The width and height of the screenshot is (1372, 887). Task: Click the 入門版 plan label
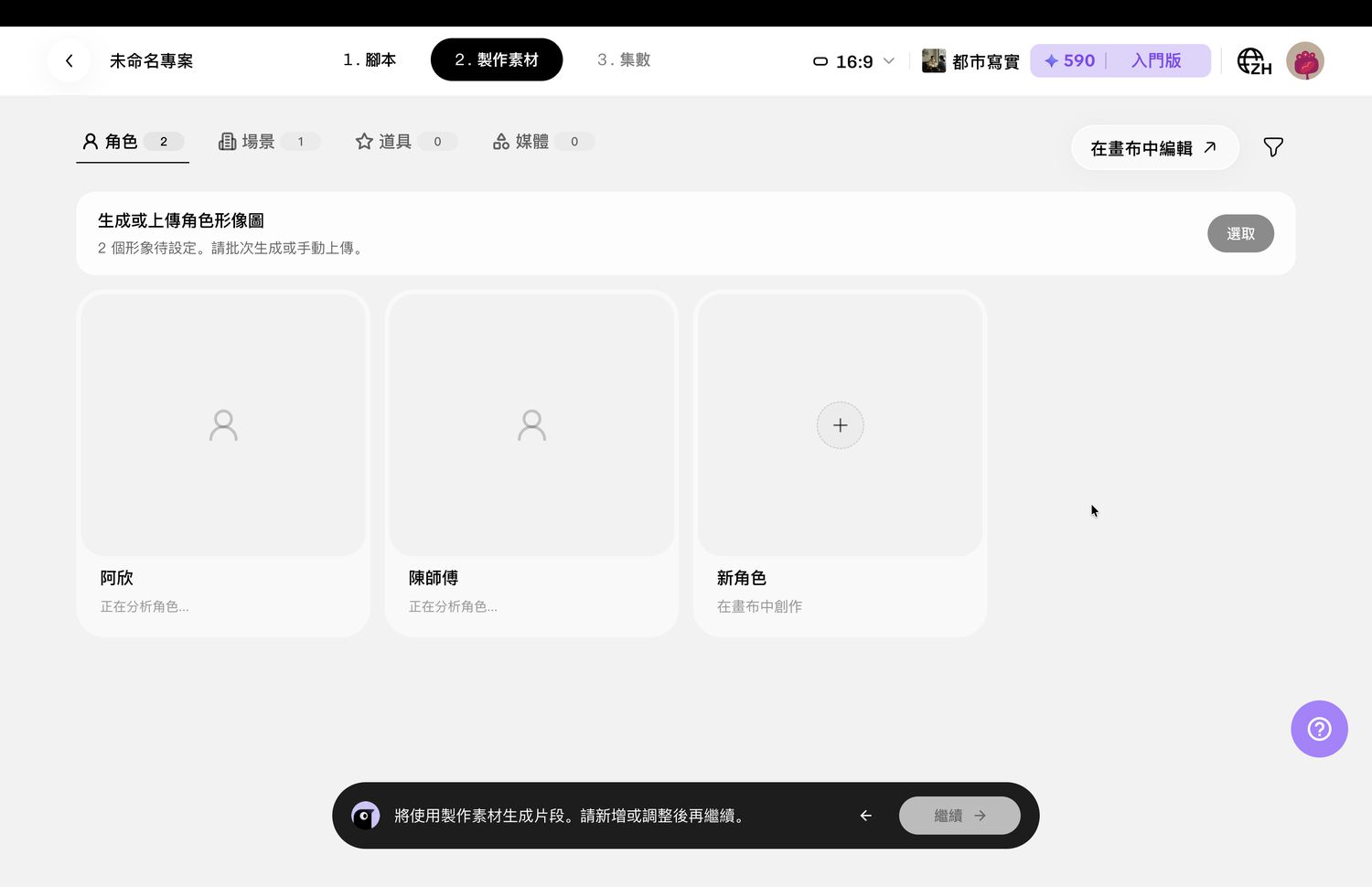click(x=1156, y=61)
